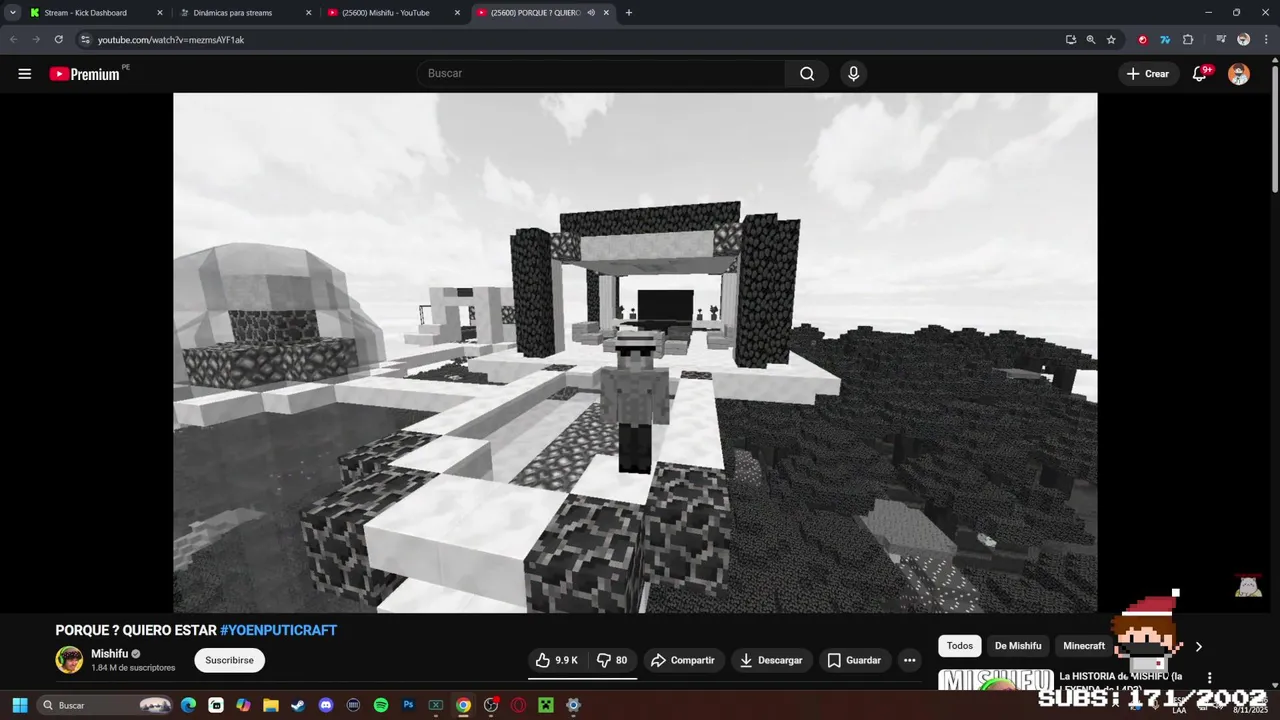Open Spotify from the taskbar

point(381,705)
